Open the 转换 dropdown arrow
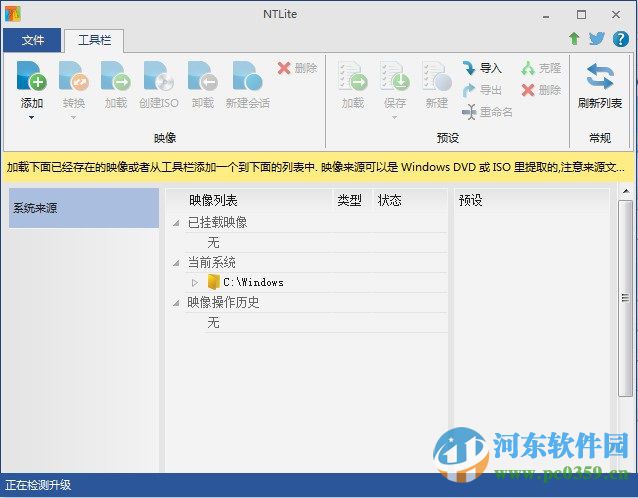The image size is (638, 498). pyautogui.click(x=74, y=118)
